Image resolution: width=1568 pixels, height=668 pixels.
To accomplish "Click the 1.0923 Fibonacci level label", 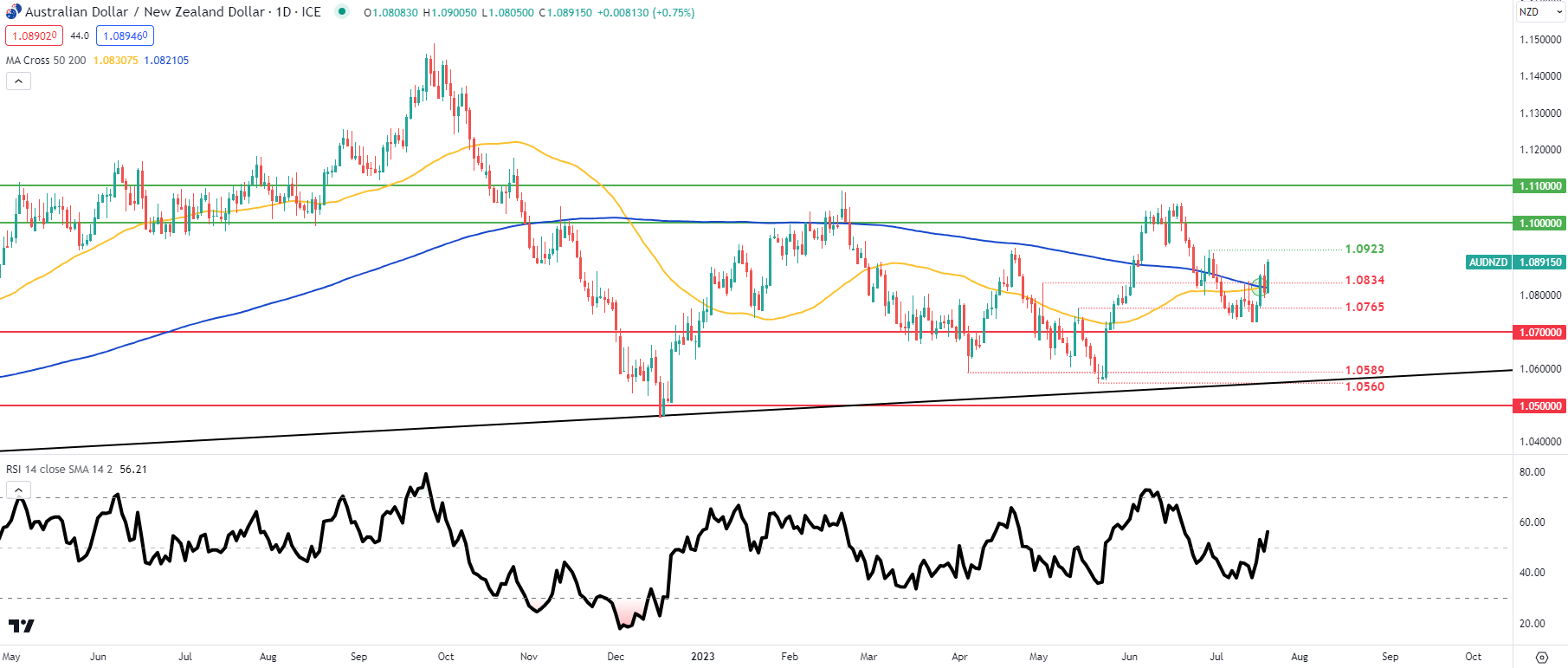I will (1364, 249).
